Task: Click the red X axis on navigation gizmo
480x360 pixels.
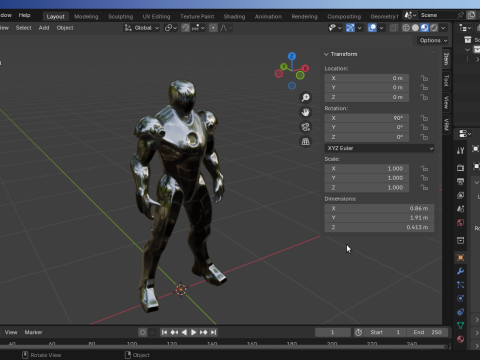Action: point(305,68)
